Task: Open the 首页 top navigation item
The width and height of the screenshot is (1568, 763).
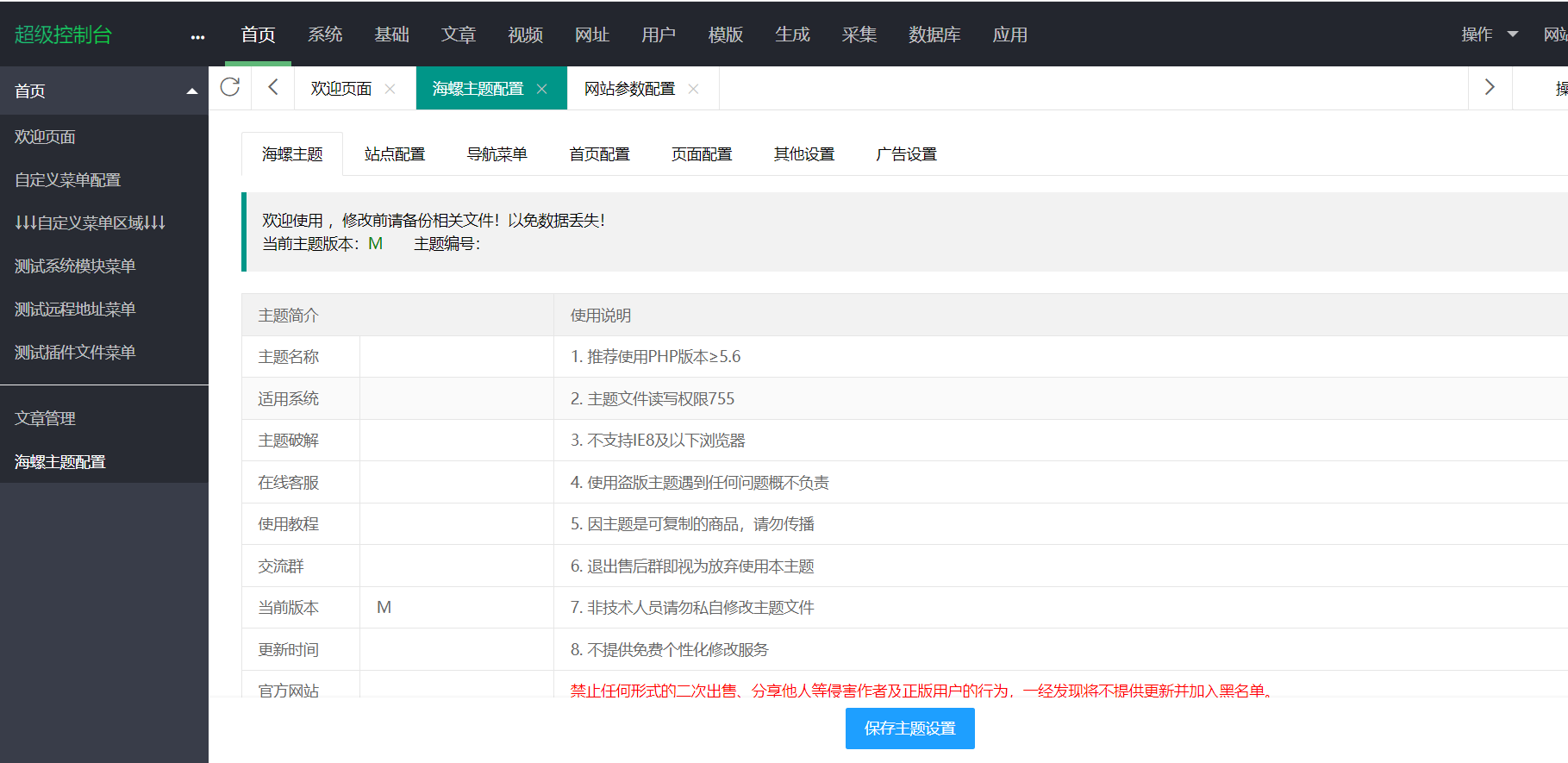Action: [258, 34]
